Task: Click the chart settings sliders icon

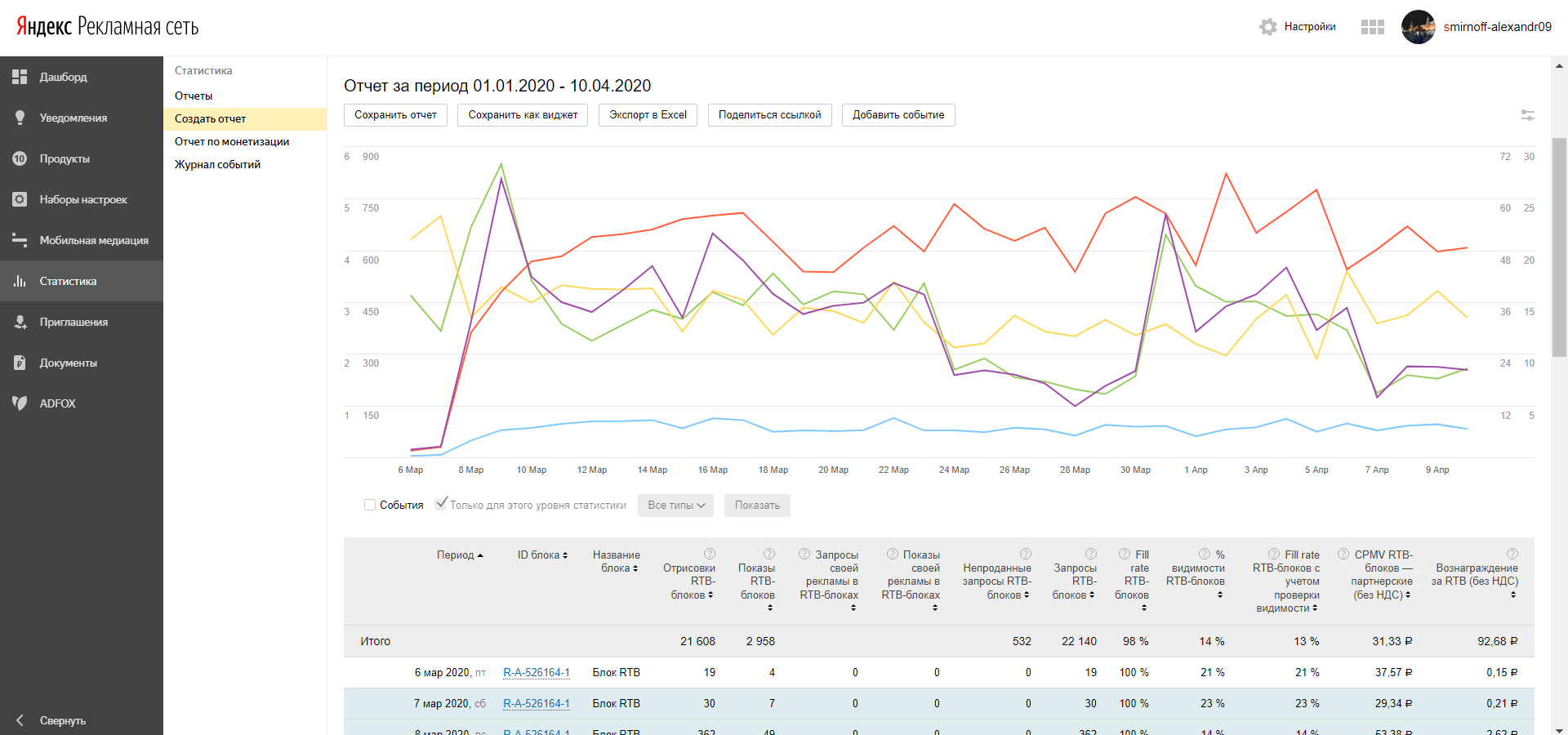Action: (x=1527, y=115)
